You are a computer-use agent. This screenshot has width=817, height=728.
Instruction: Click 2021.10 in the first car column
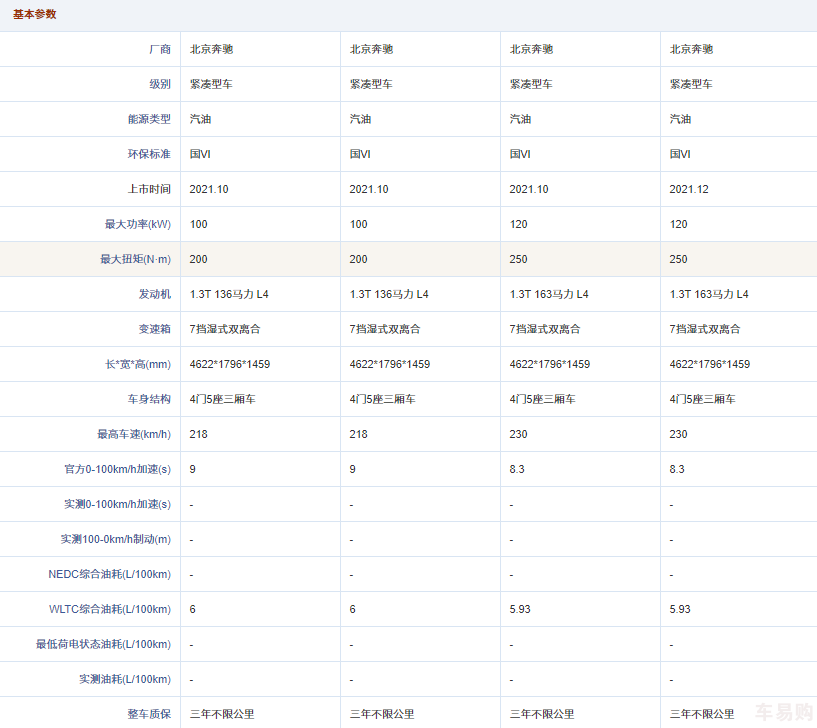tap(209, 189)
